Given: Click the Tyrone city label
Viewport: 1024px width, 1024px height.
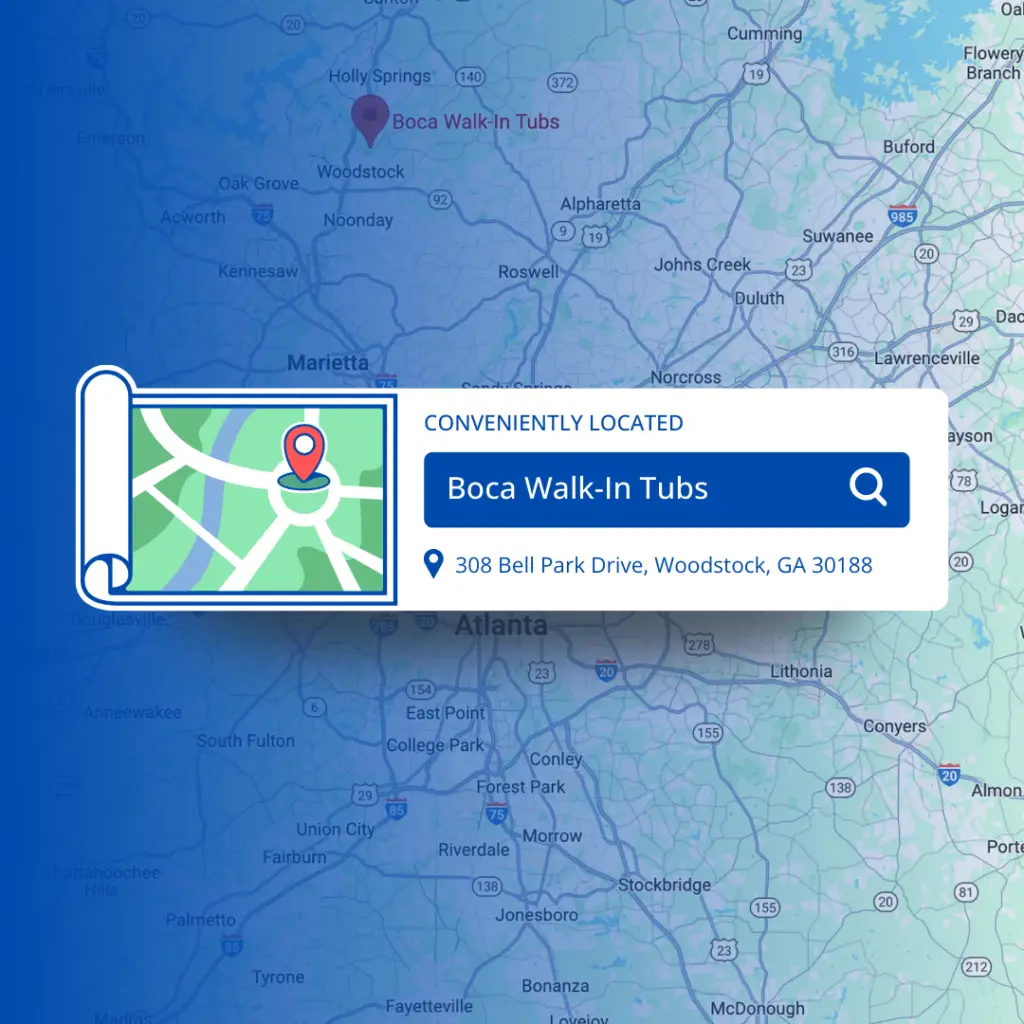Looking at the screenshot, I should tap(278, 978).
